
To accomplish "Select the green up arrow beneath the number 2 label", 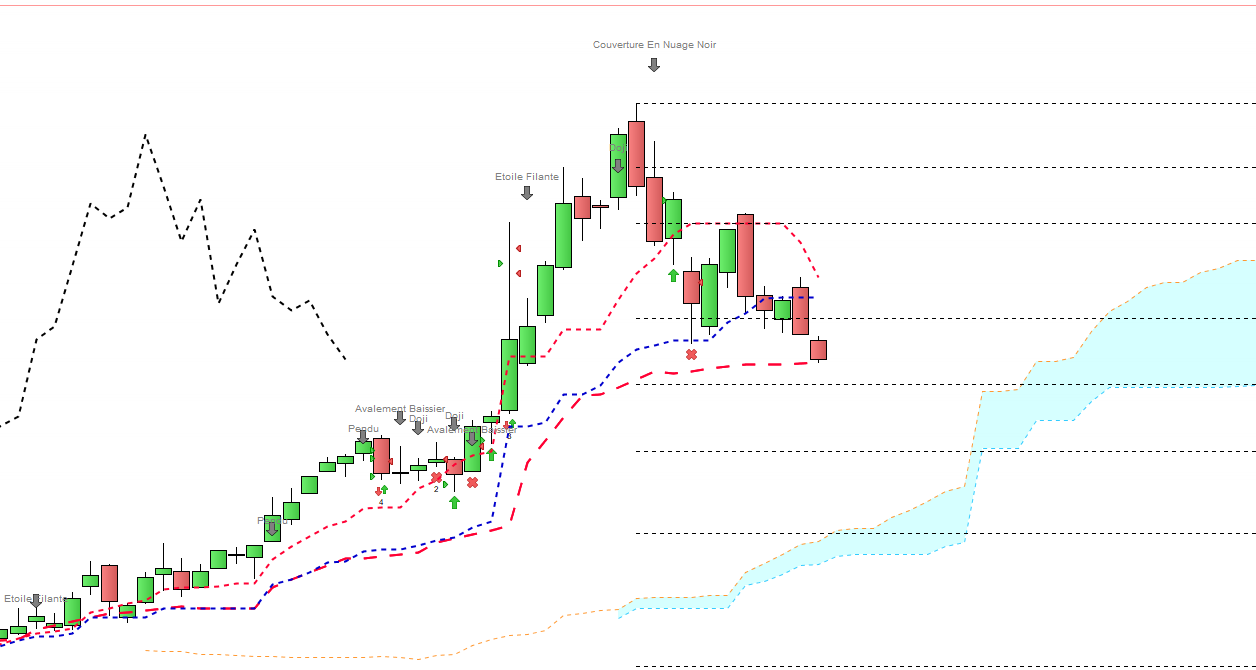I will click(x=454, y=502).
